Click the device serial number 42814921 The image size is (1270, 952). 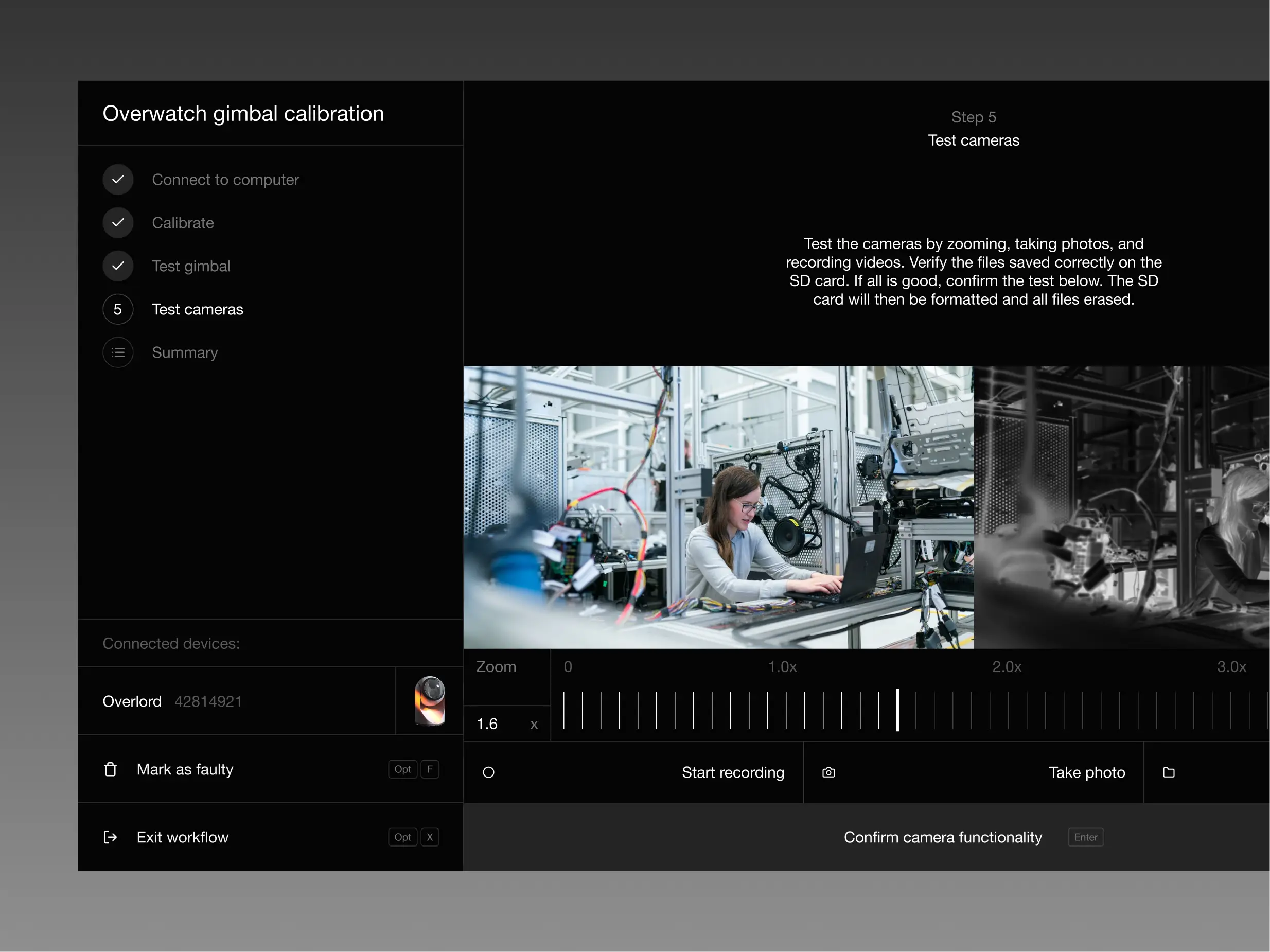208,701
